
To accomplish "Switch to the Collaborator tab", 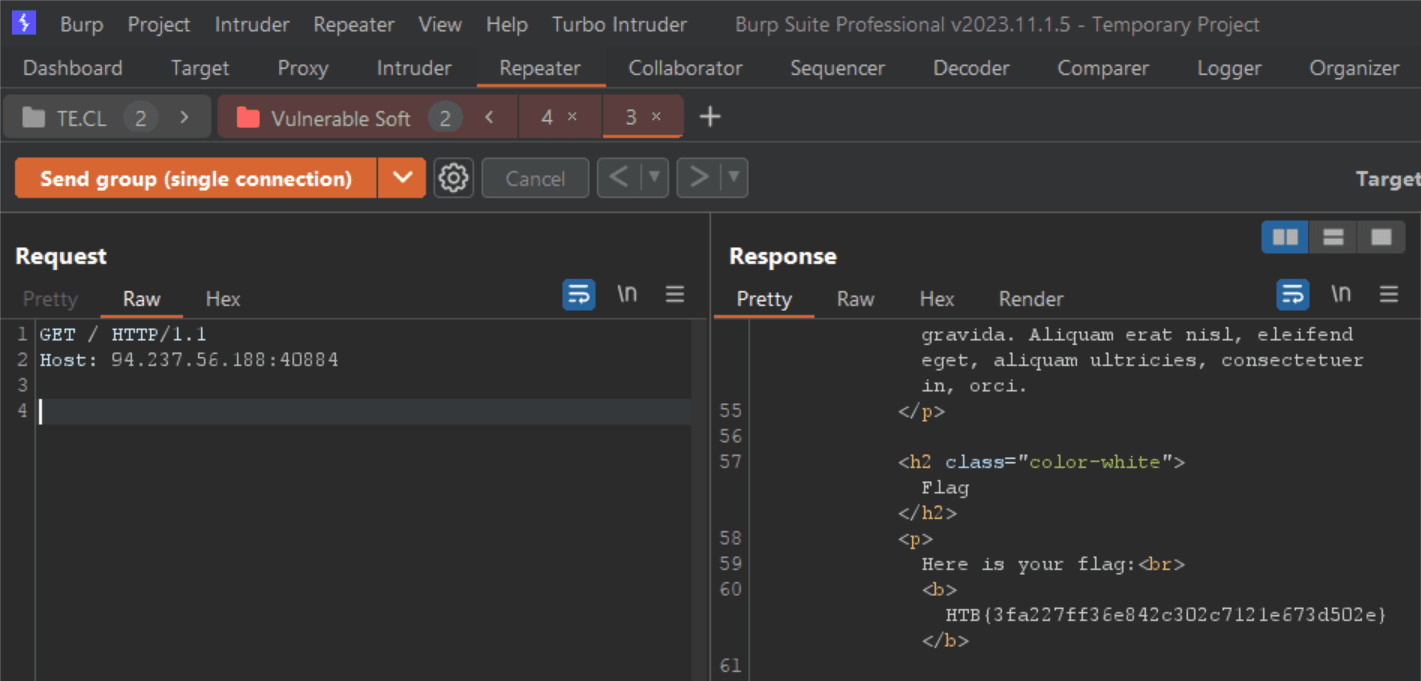I will point(685,68).
